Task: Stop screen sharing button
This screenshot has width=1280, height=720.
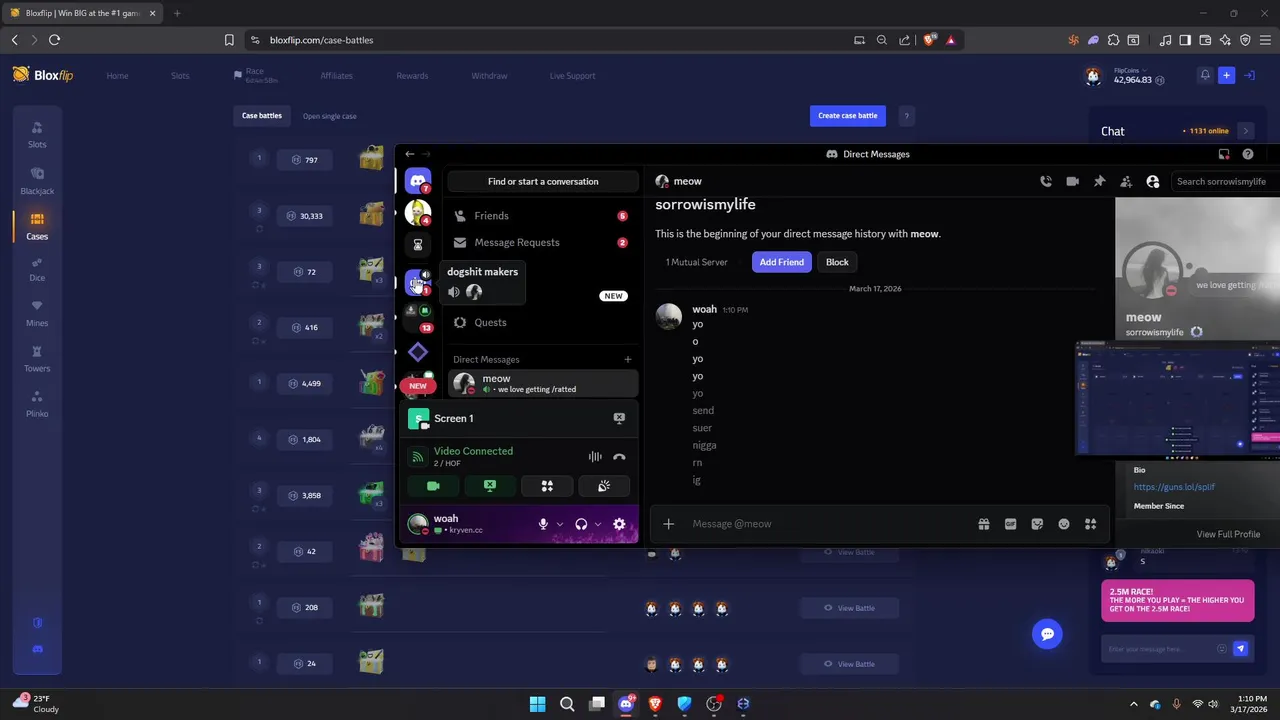Action: point(490,486)
